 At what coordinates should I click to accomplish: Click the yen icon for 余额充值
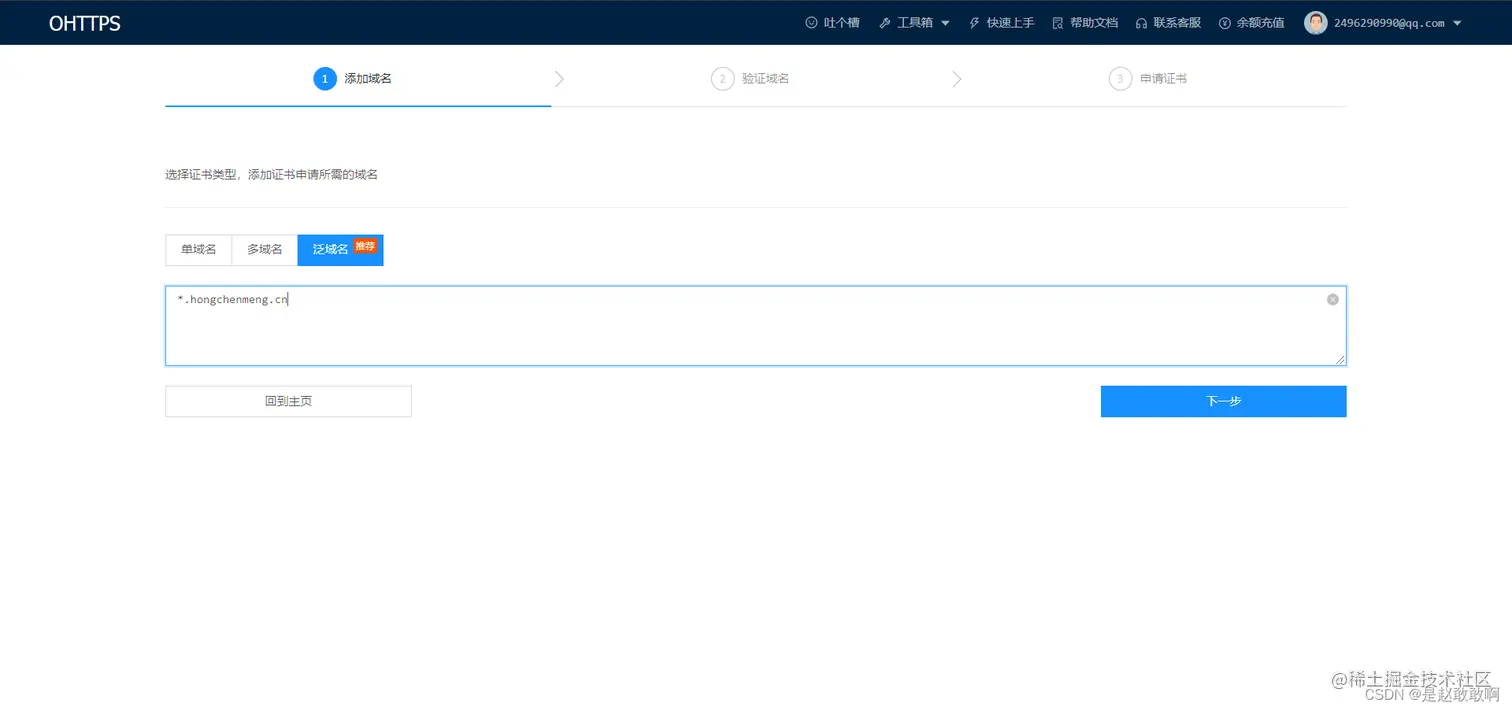tap(1225, 23)
